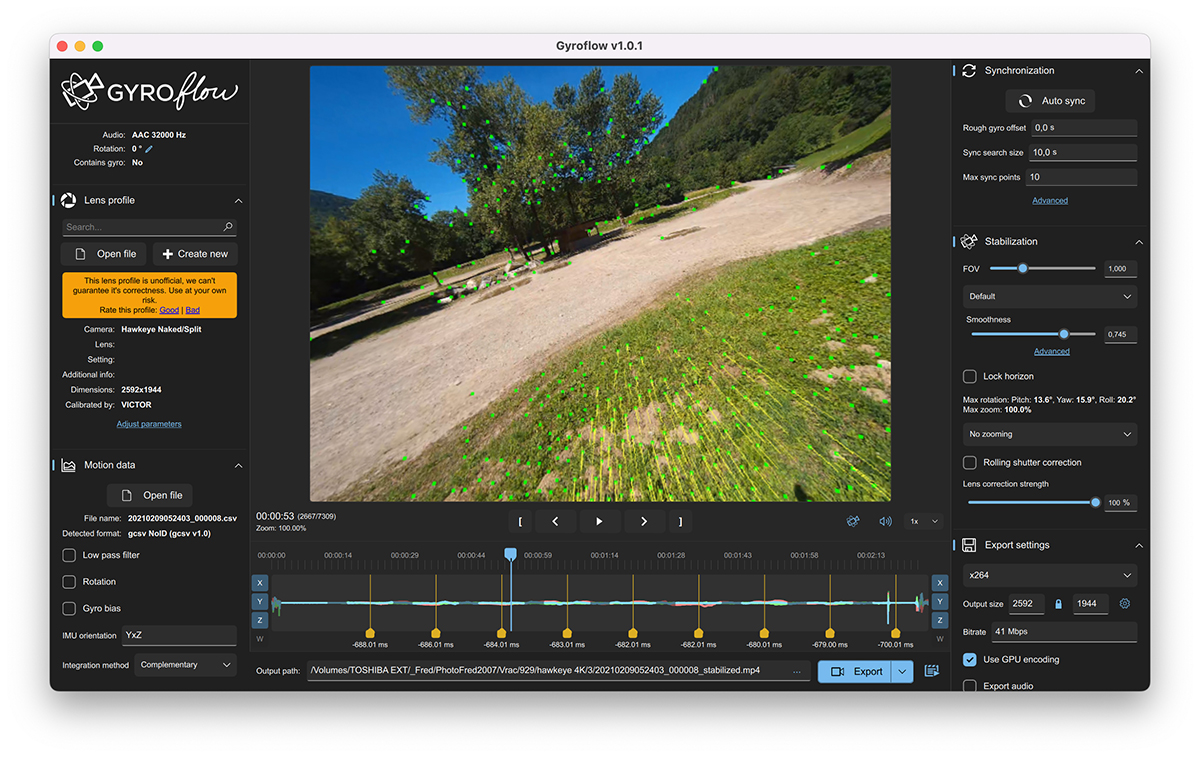The image size is (1200, 757).
Task: Uncheck Use GPU encoding
Action: [969, 659]
